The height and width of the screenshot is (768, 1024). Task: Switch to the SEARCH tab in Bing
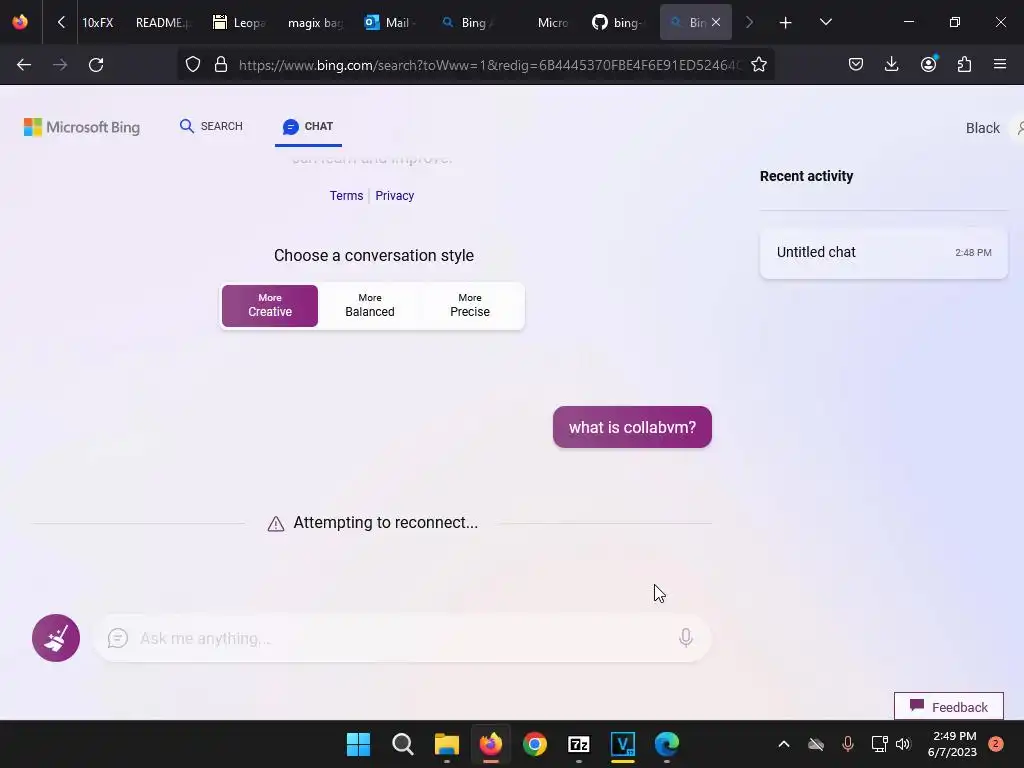pos(211,126)
